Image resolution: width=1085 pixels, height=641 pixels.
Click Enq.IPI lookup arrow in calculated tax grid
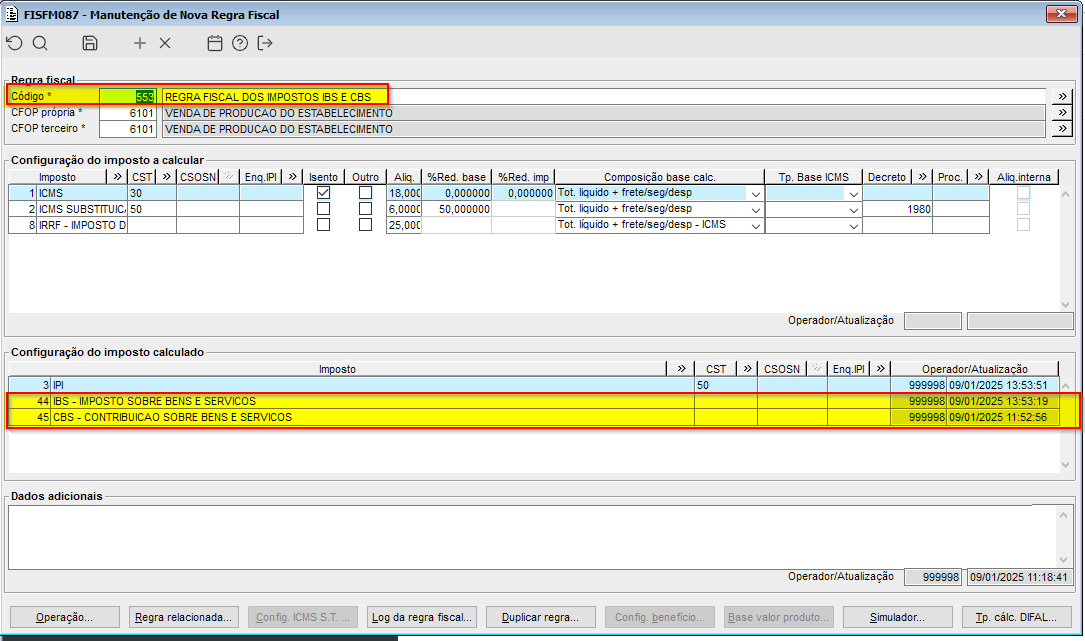[x=880, y=368]
